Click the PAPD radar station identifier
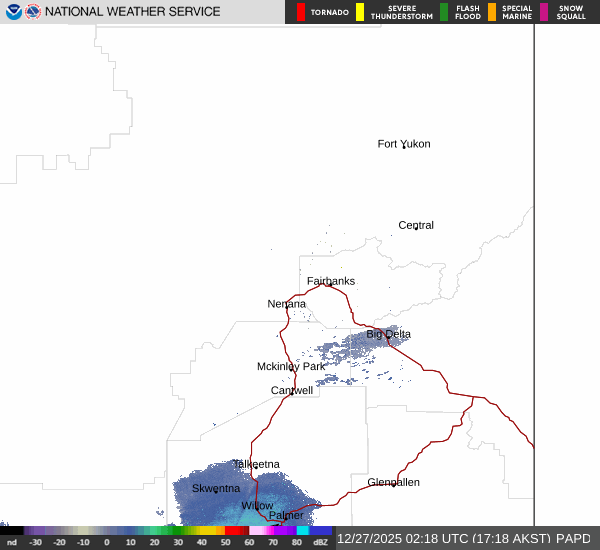 click(x=573, y=538)
